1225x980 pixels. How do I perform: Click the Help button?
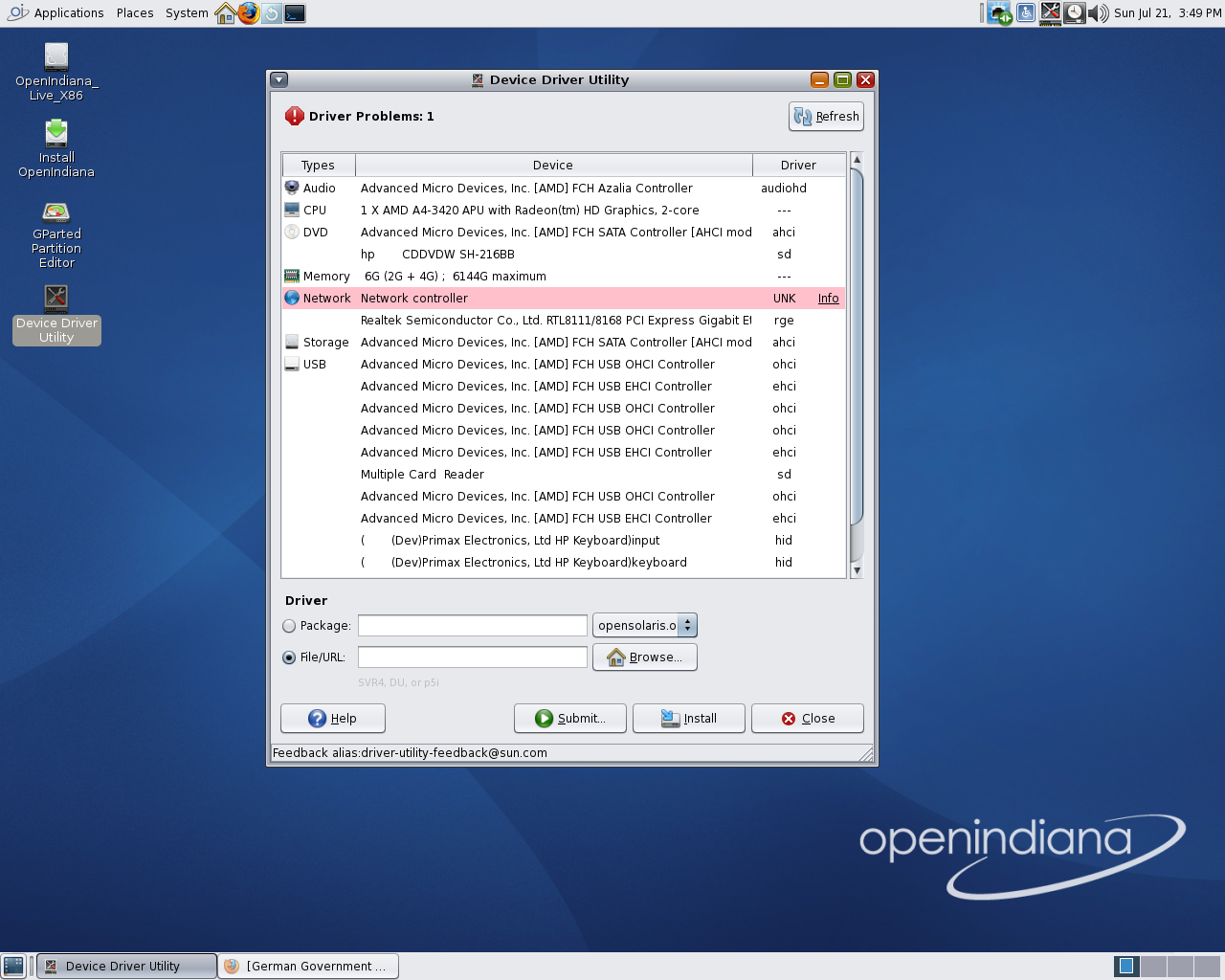point(333,719)
